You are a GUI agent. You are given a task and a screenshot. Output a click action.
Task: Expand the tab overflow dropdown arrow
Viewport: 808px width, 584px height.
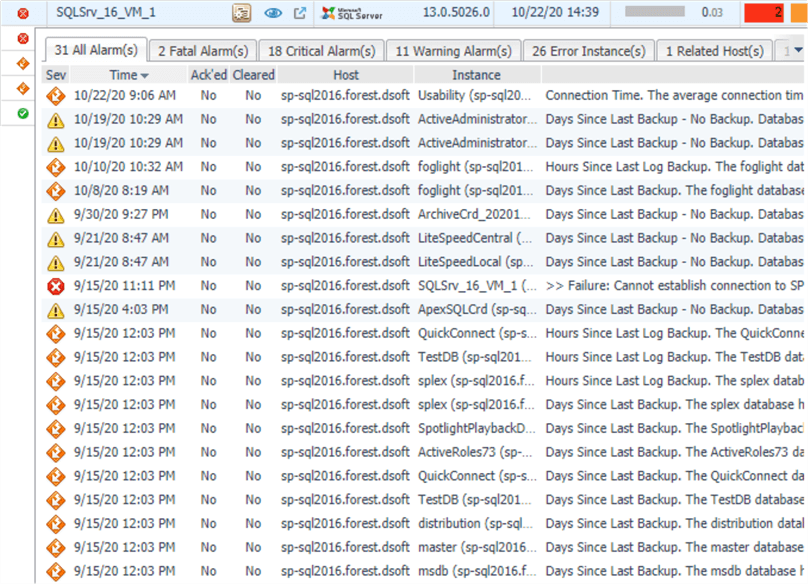point(798,51)
